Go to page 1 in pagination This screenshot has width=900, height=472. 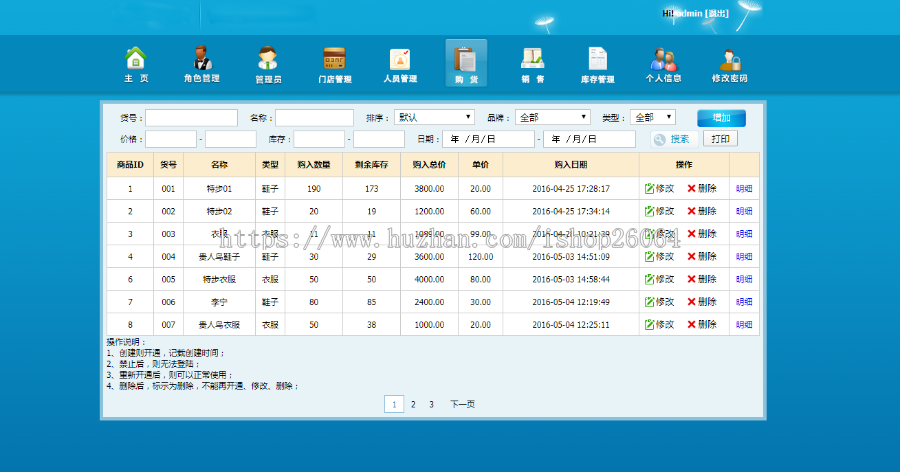tap(394, 404)
